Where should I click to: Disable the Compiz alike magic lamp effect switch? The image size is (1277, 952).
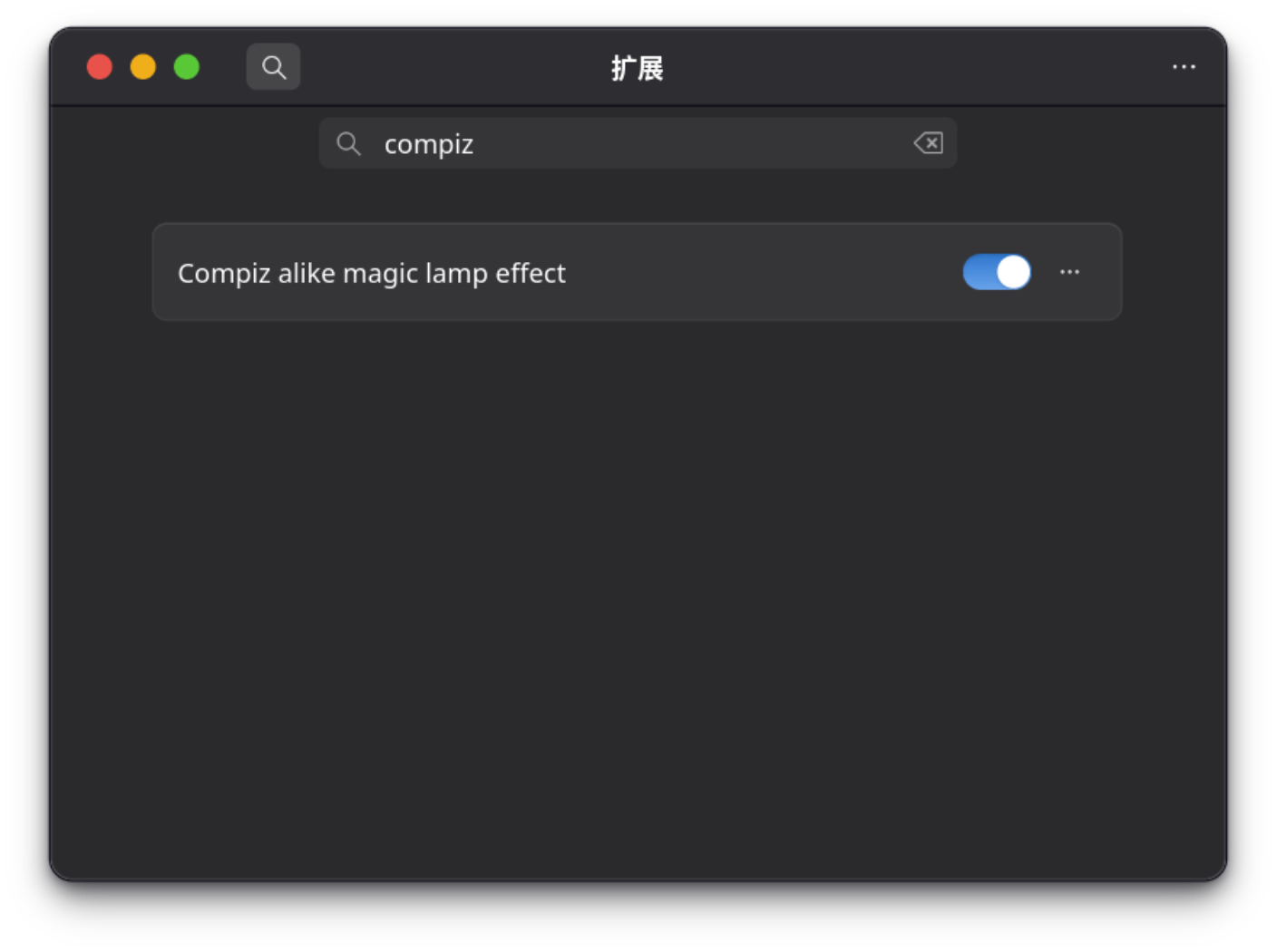(x=997, y=272)
